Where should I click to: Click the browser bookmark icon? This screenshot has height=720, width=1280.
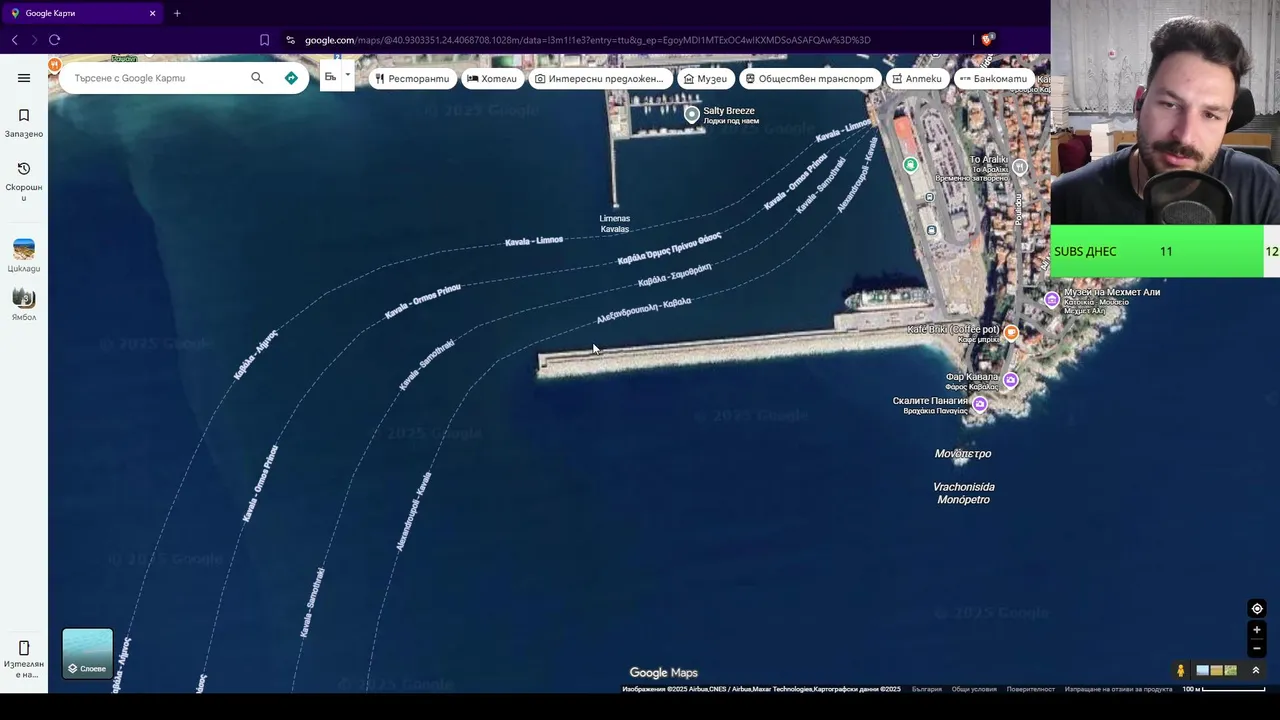[264, 40]
